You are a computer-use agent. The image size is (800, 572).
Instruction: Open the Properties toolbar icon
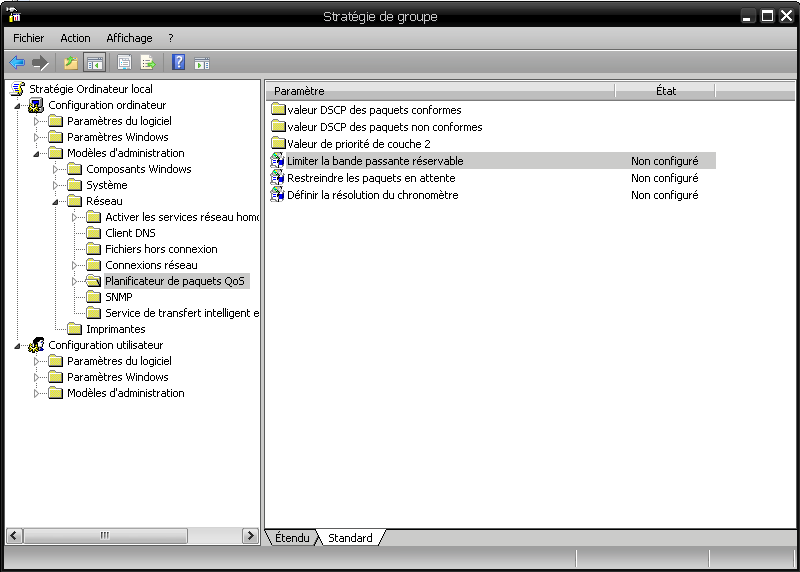(124, 63)
